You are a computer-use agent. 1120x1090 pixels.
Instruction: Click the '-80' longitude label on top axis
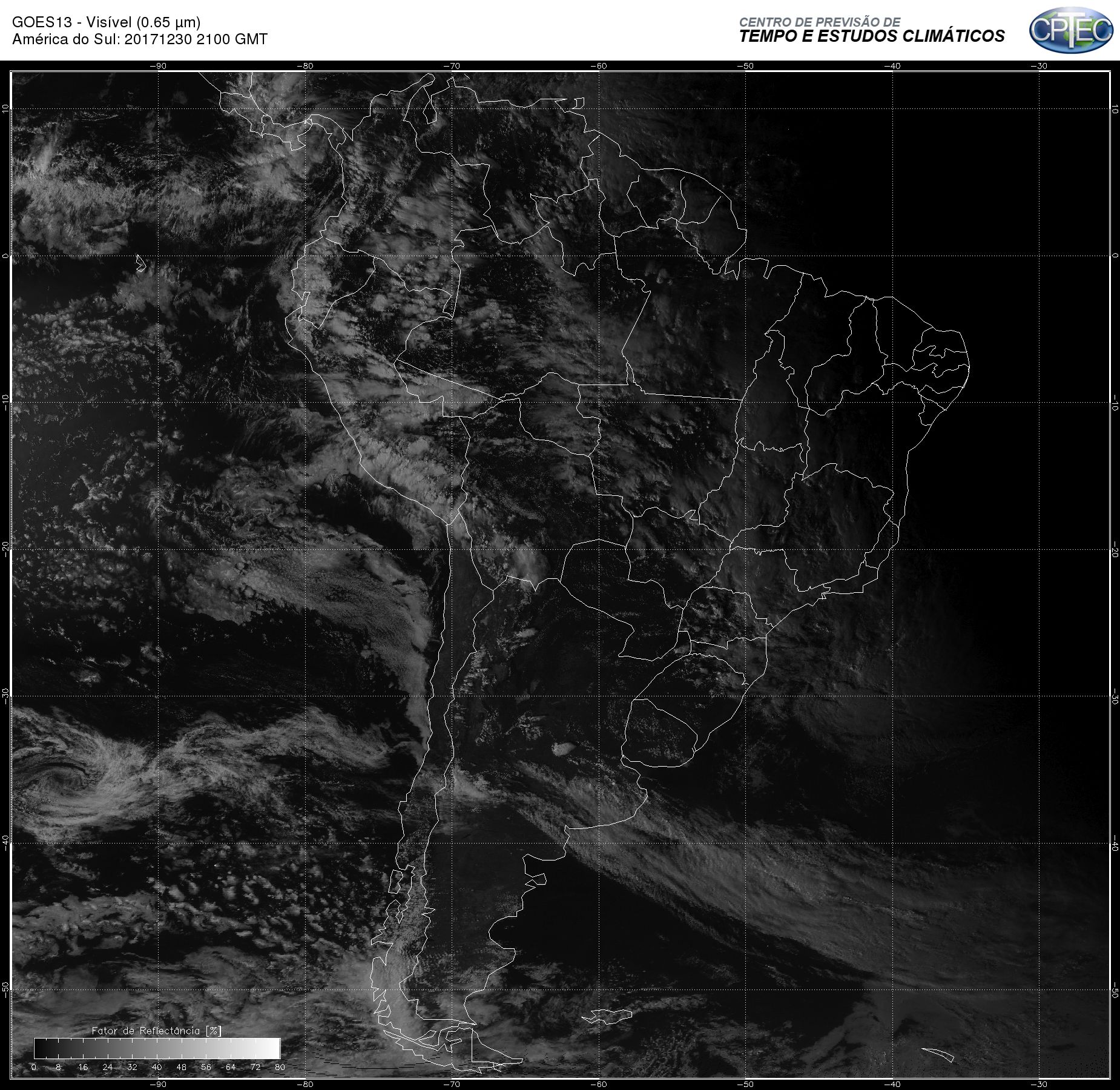[305, 66]
